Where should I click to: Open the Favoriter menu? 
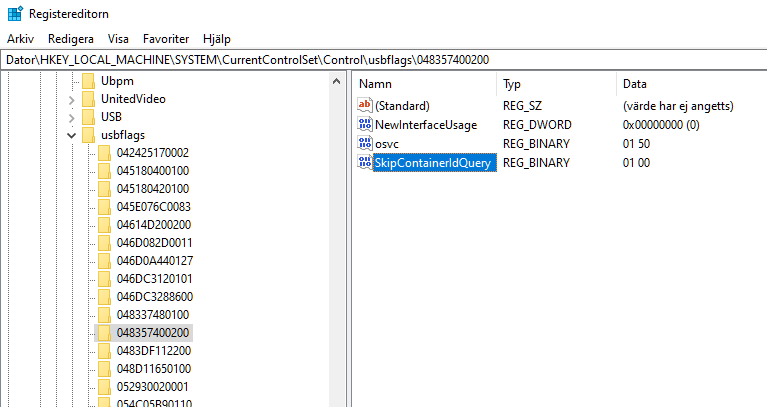pyautogui.click(x=165, y=39)
